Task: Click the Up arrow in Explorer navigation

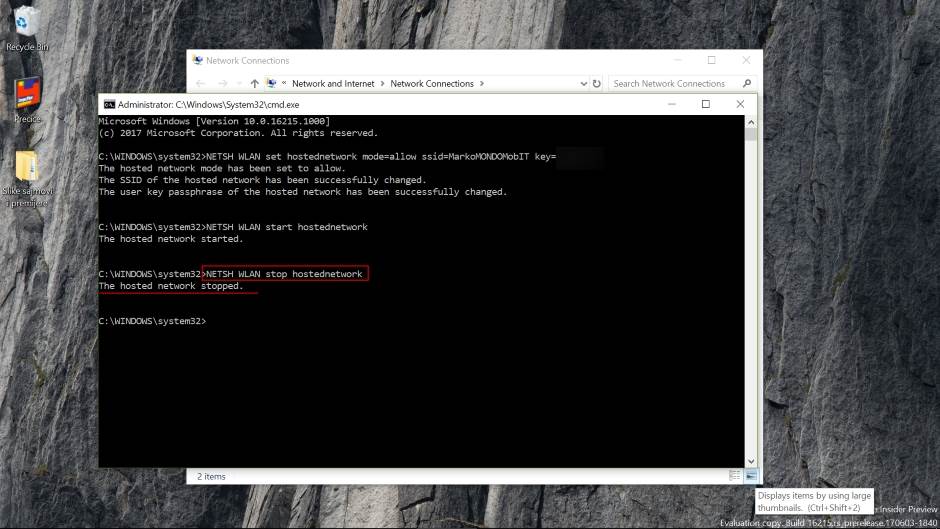Action: click(x=254, y=84)
